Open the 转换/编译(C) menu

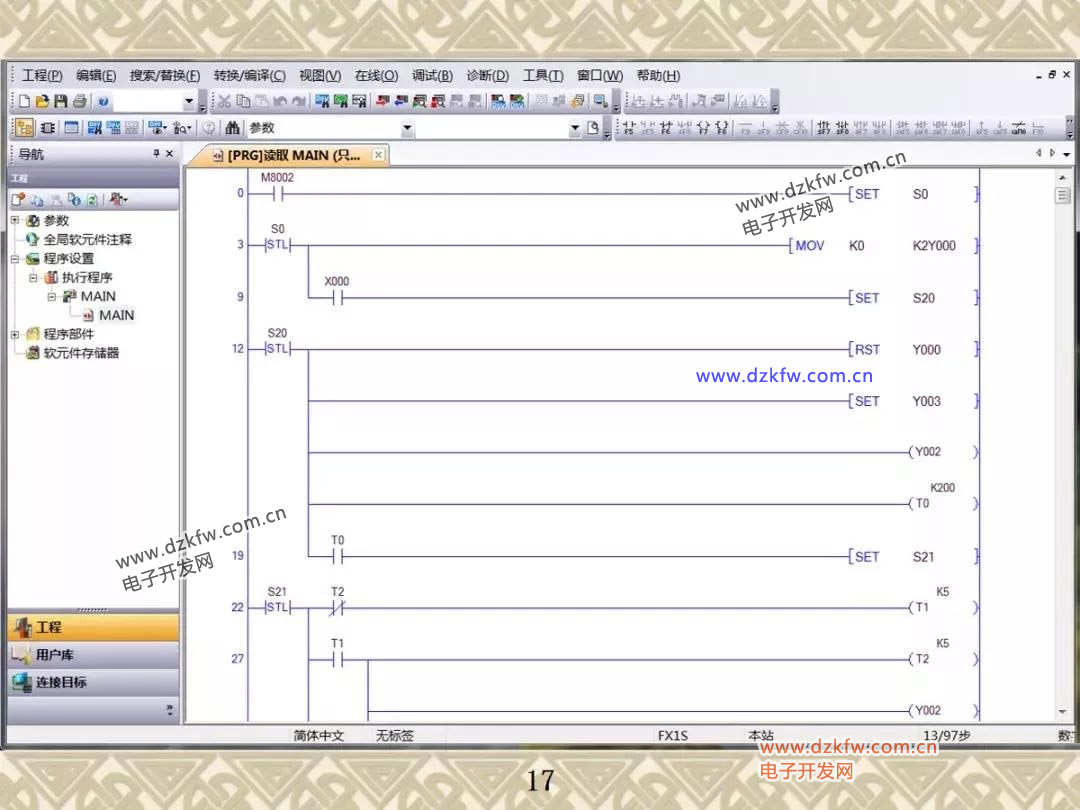tap(249, 76)
